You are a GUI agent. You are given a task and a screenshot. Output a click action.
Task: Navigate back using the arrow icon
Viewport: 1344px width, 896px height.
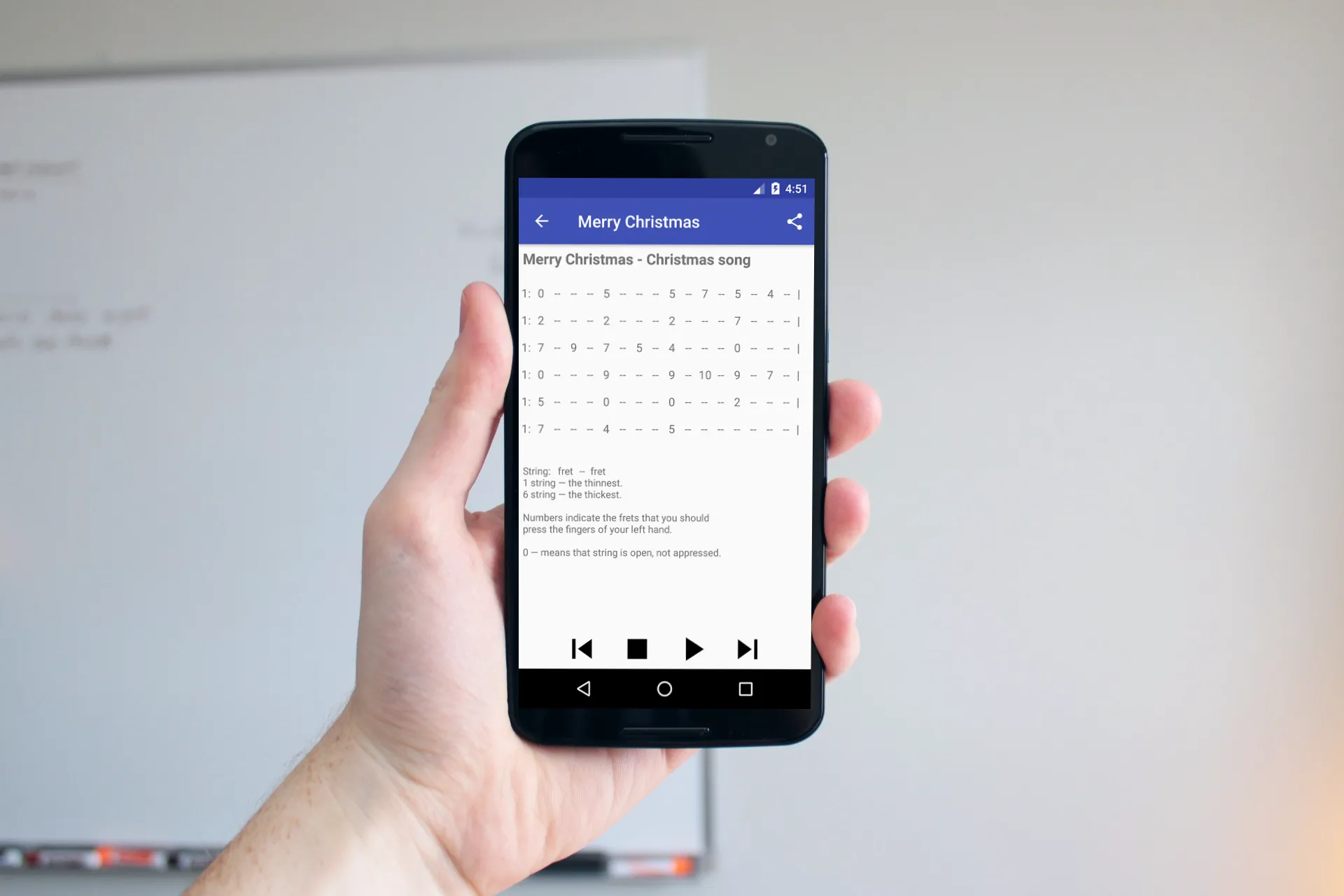541,221
